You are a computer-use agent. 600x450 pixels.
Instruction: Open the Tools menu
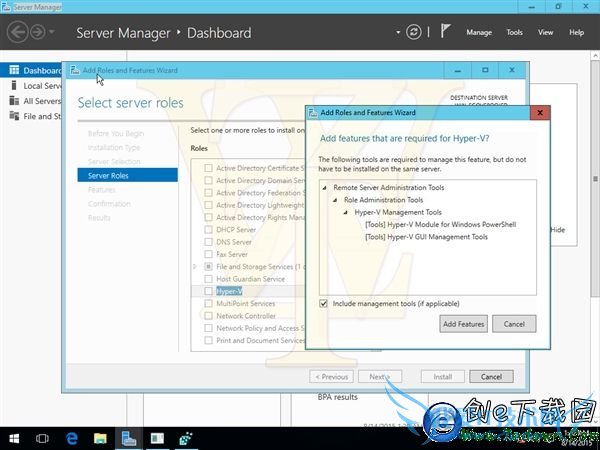click(514, 33)
